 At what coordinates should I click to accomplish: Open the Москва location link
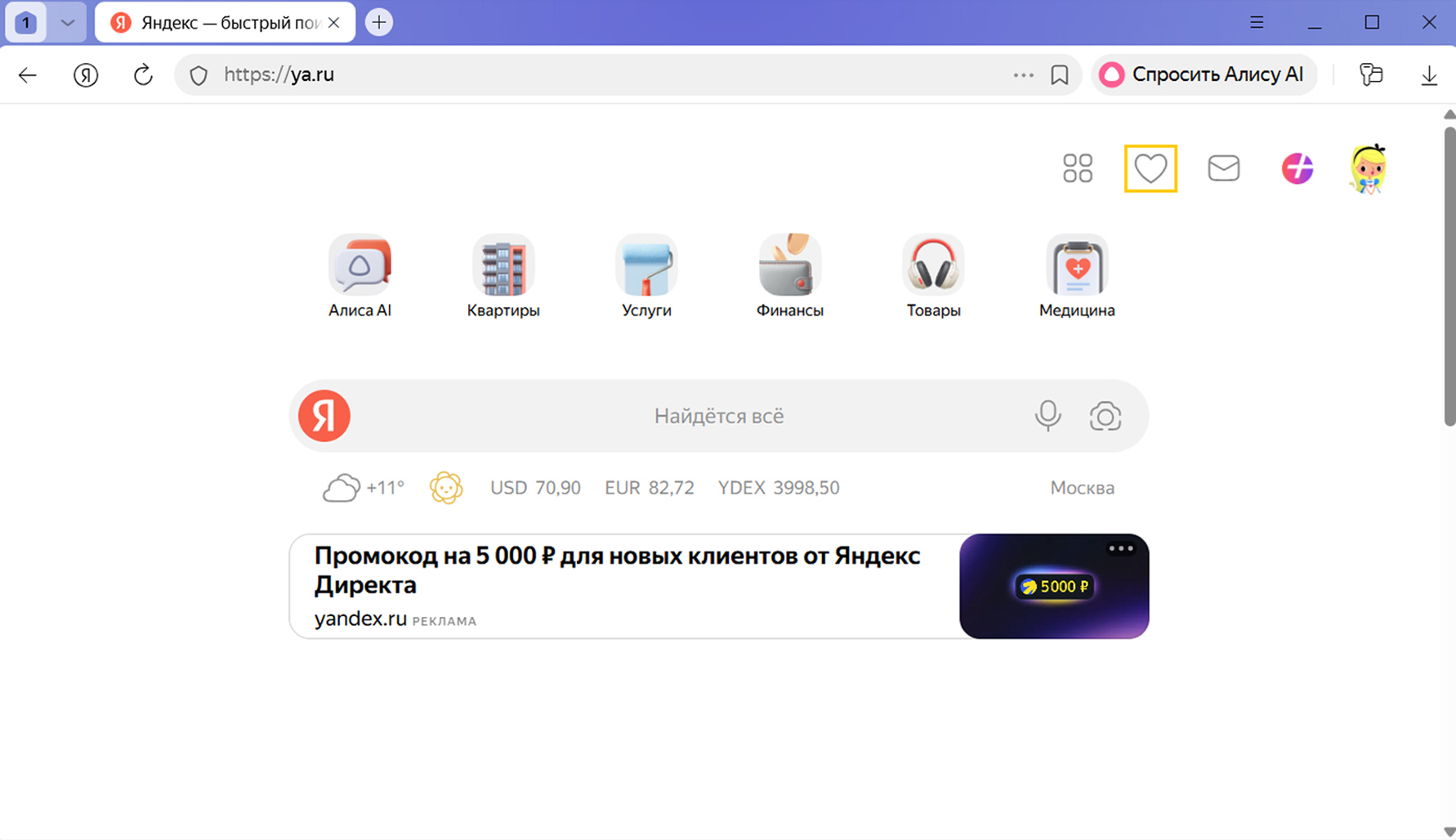tap(1082, 488)
